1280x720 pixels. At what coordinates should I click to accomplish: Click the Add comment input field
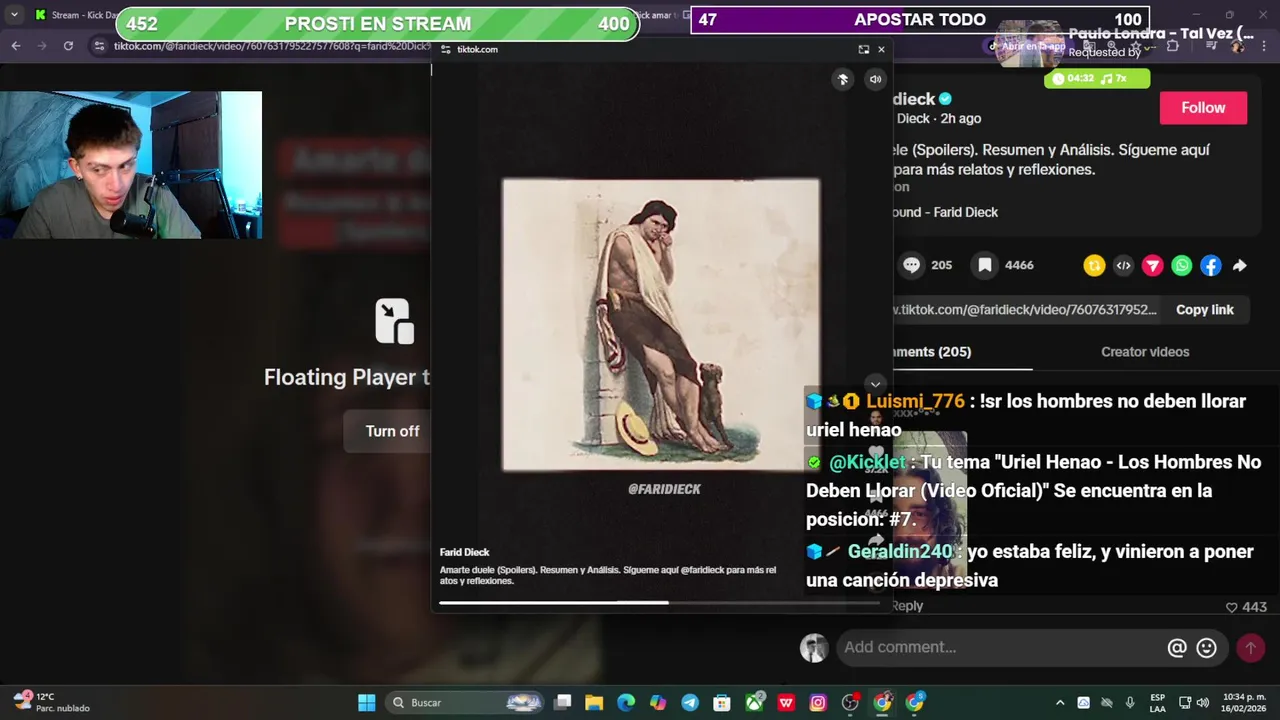pyautogui.click(x=1000, y=648)
